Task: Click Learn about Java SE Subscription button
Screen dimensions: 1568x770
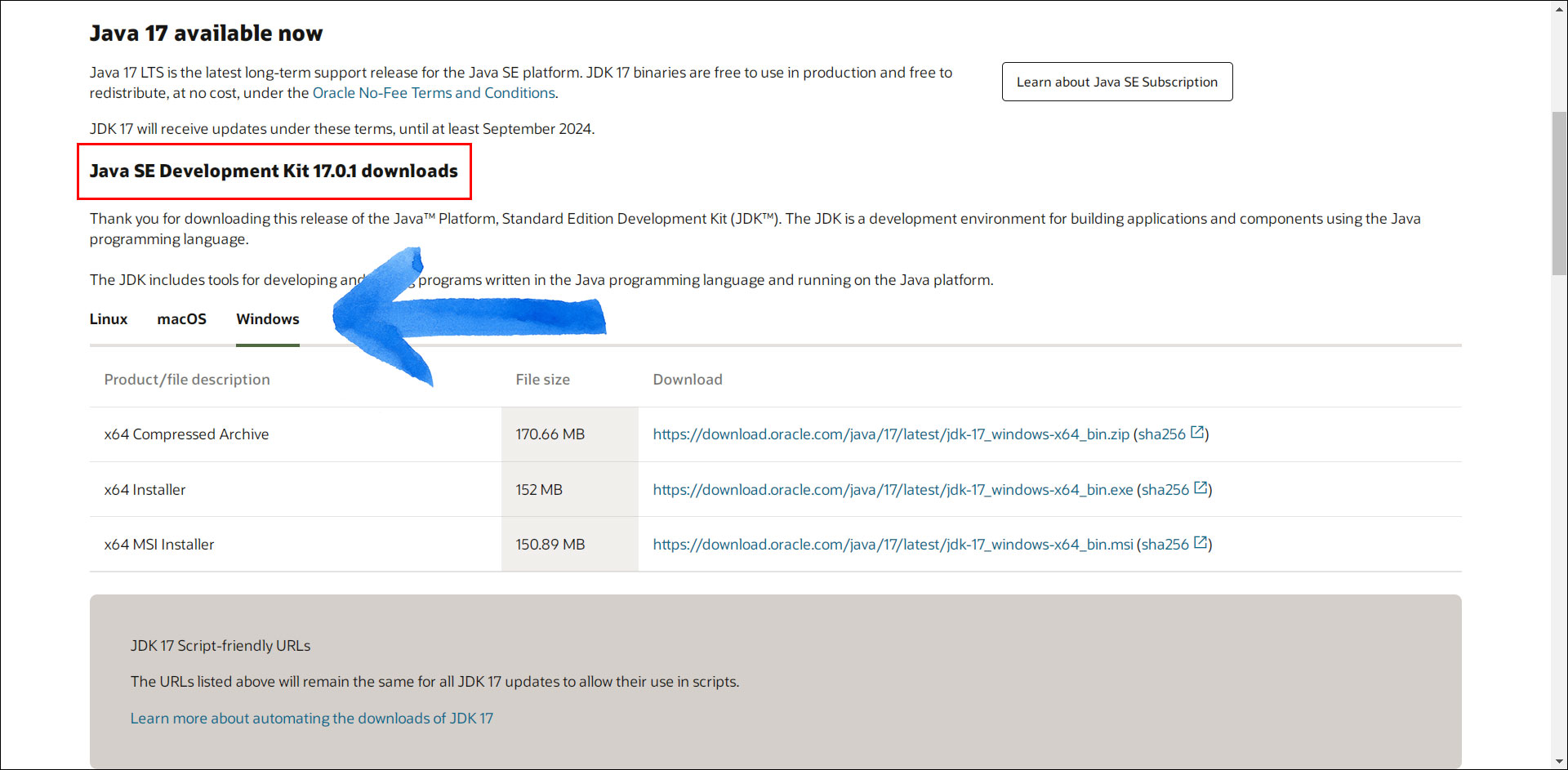Action: 1117,82
